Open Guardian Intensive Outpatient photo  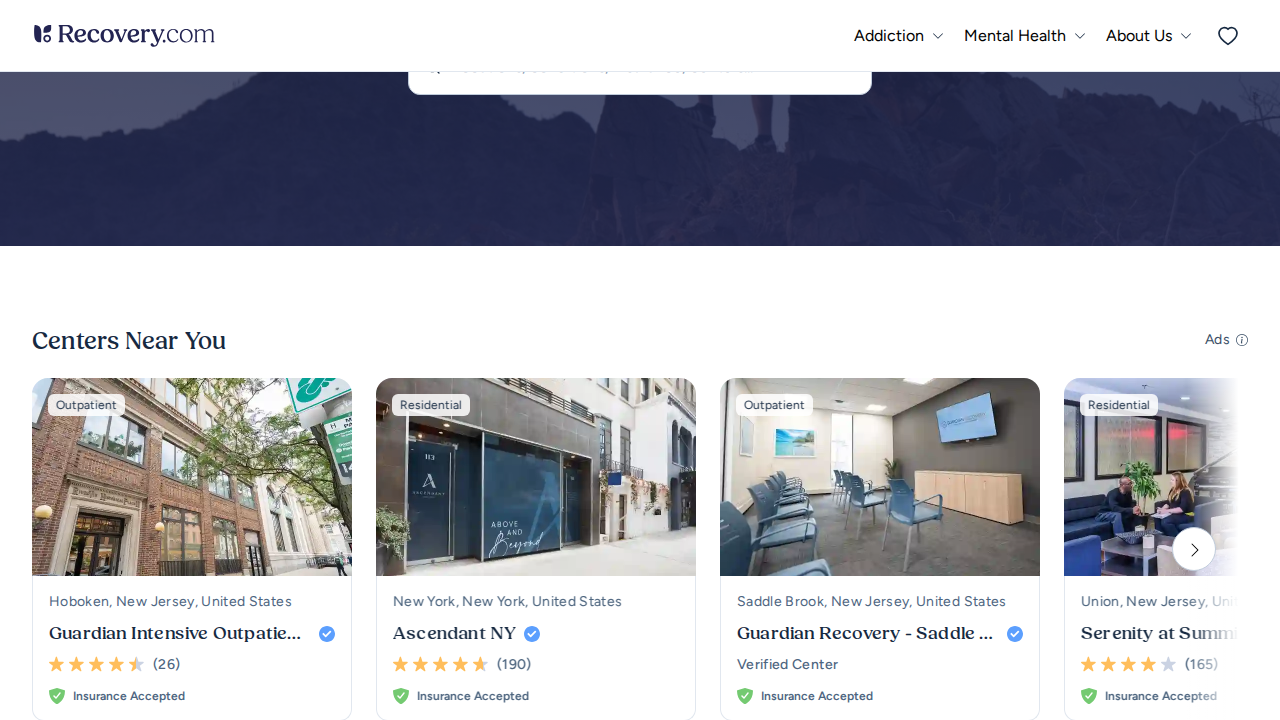point(192,477)
